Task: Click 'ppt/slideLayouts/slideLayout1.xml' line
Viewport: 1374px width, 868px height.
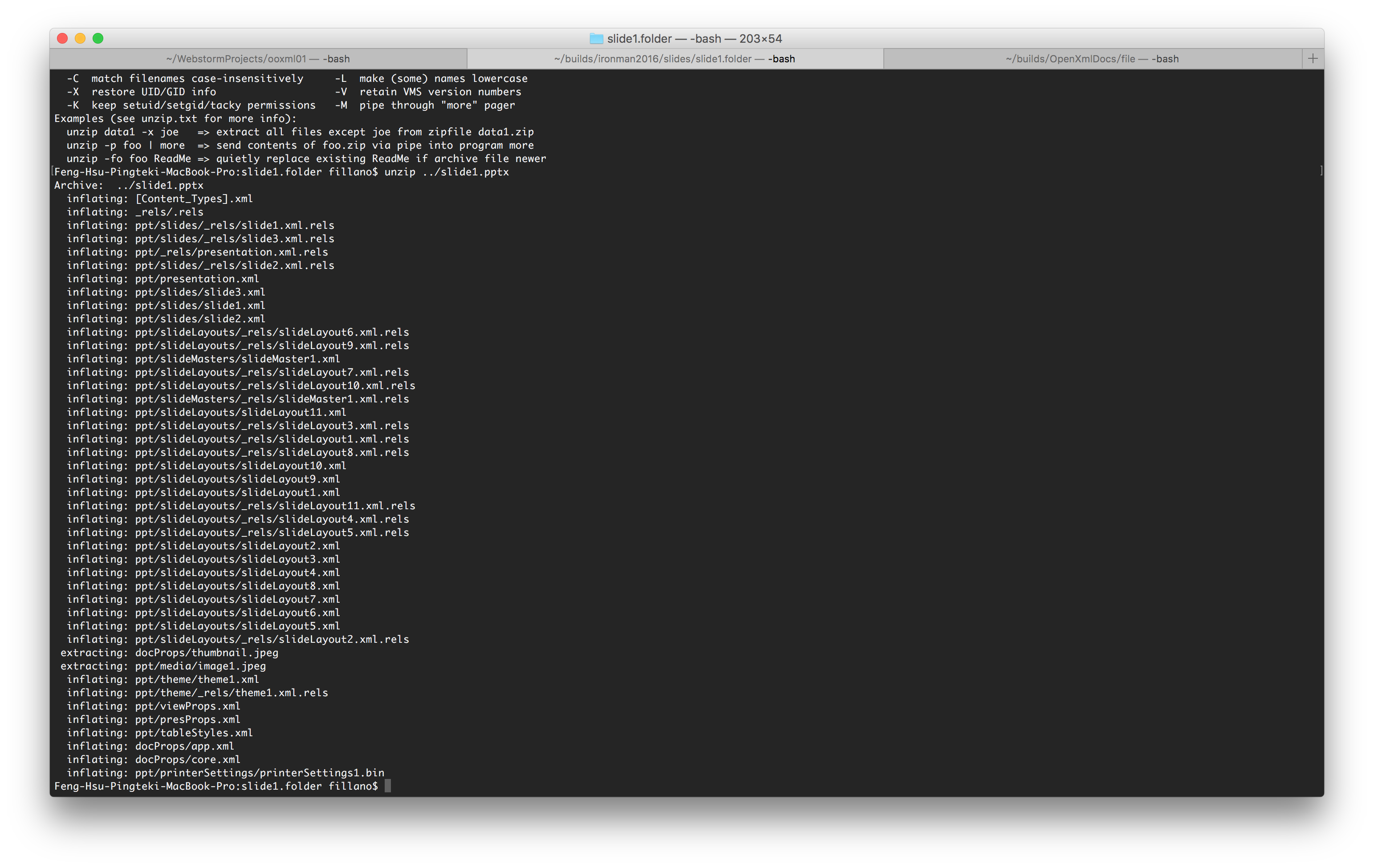Action: pyautogui.click(x=203, y=493)
